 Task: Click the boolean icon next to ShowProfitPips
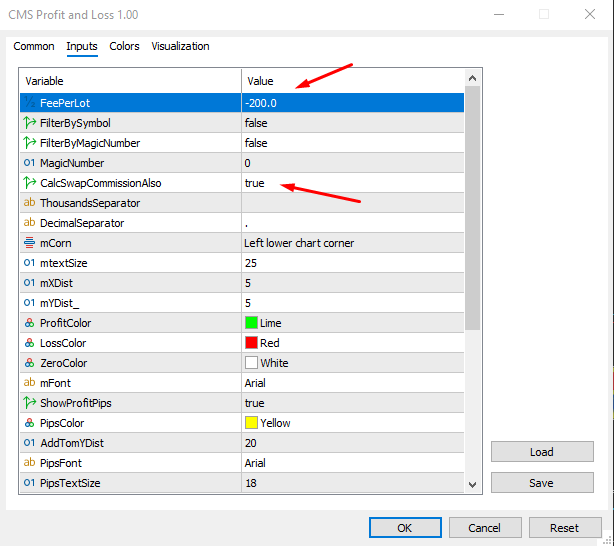pos(29,403)
